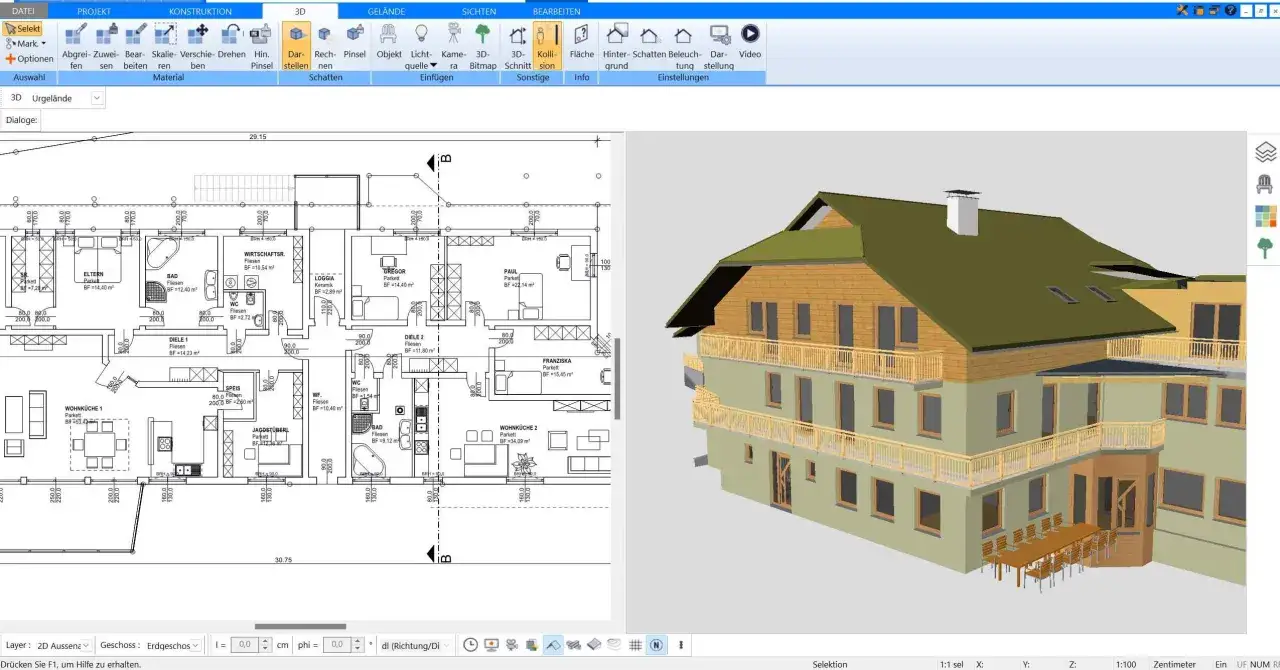Select the Drehen material tool
Screen dimensions: 1280x670
pyautogui.click(x=231, y=41)
